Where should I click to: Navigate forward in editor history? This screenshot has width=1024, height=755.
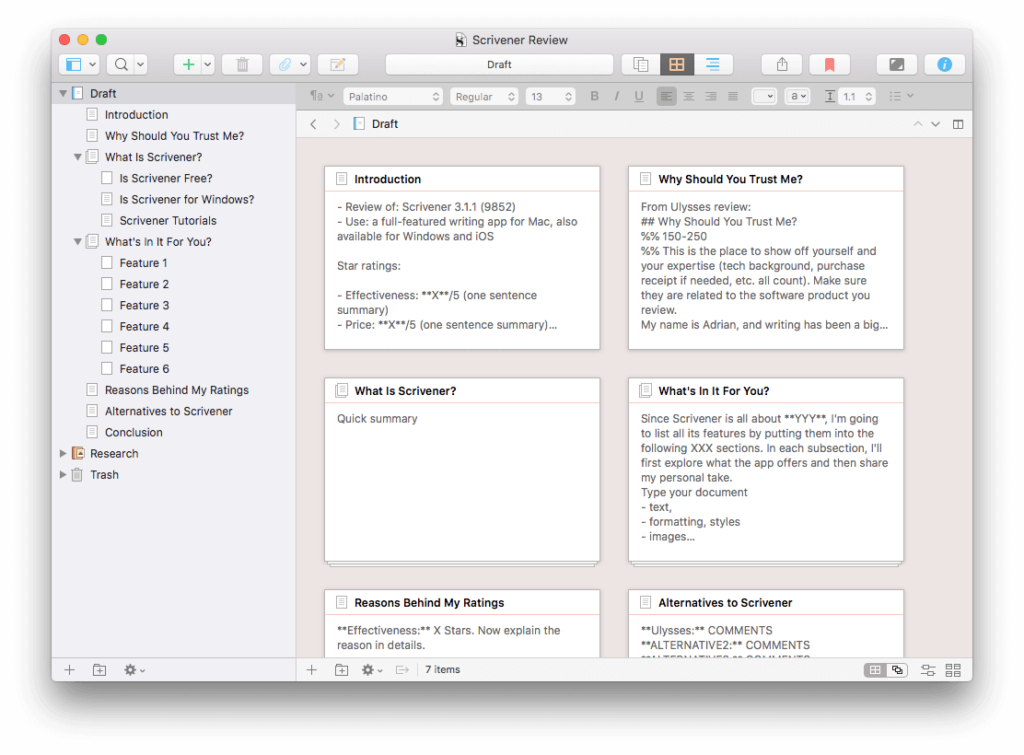coord(336,124)
